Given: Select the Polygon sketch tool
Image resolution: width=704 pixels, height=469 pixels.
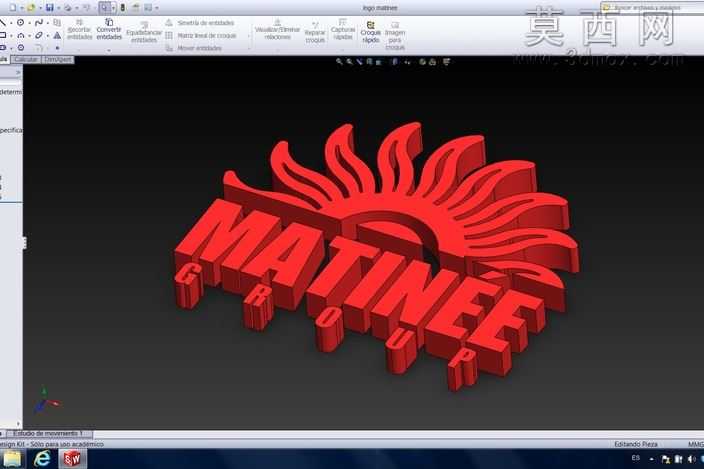Looking at the screenshot, I should click(21, 47).
